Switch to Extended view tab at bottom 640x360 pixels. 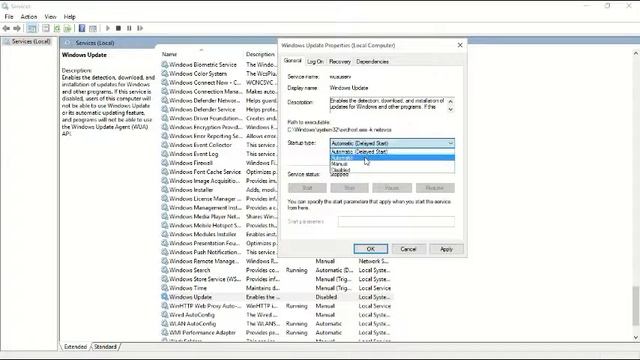click(76, 347)
